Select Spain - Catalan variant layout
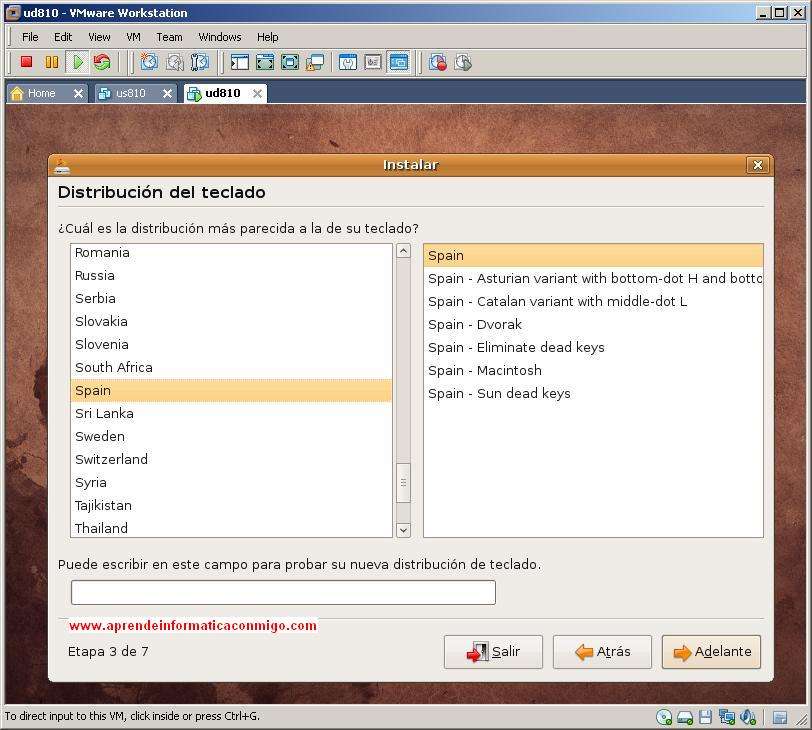This screenshot has height=730, width=812. [593, 302]
